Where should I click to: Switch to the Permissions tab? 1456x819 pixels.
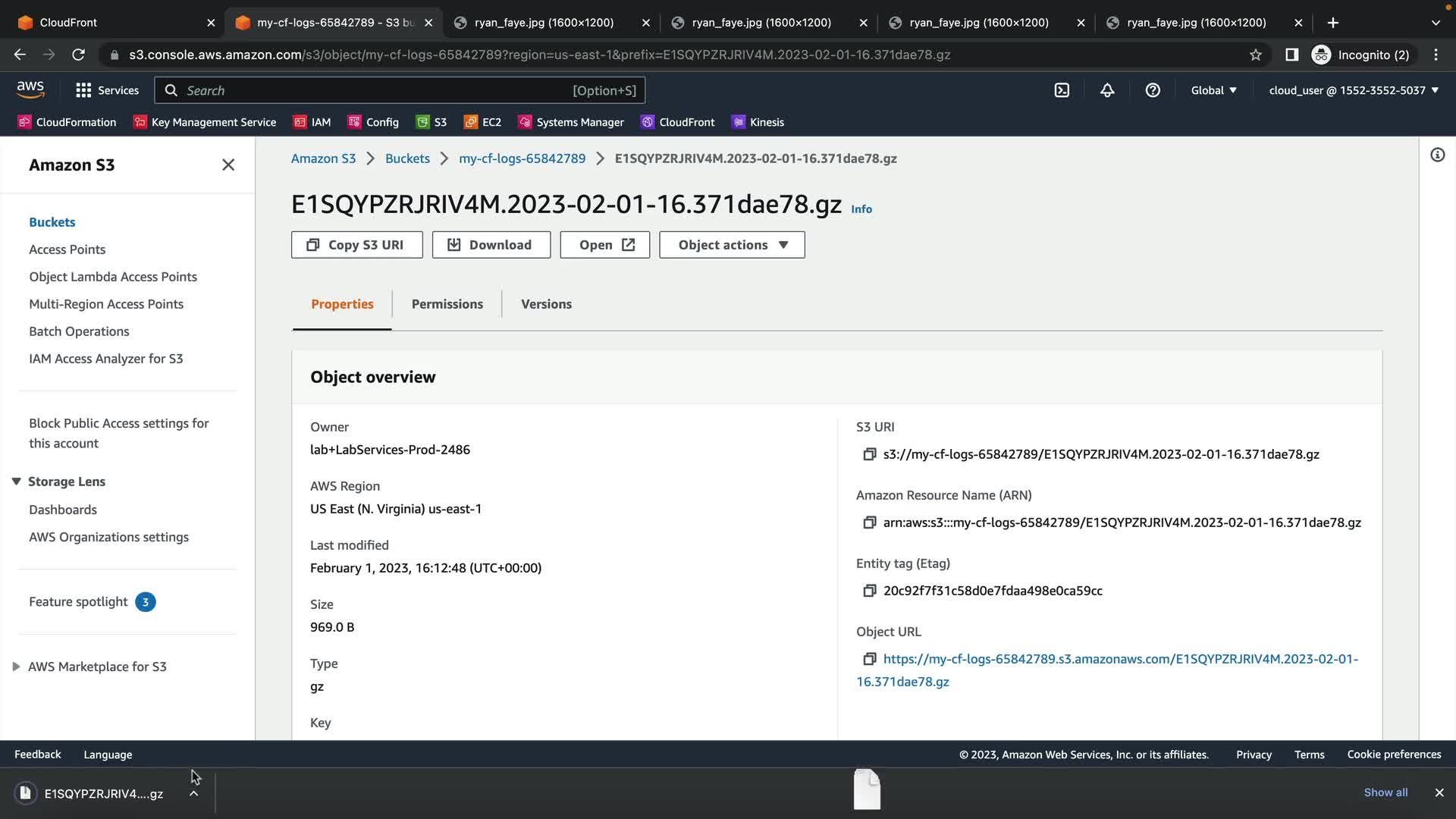447,304
